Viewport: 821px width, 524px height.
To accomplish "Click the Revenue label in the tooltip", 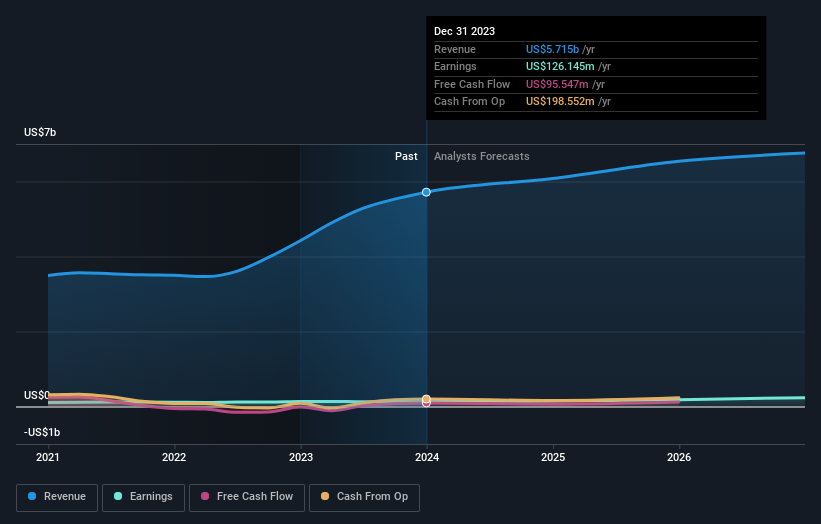I will 455,49.
